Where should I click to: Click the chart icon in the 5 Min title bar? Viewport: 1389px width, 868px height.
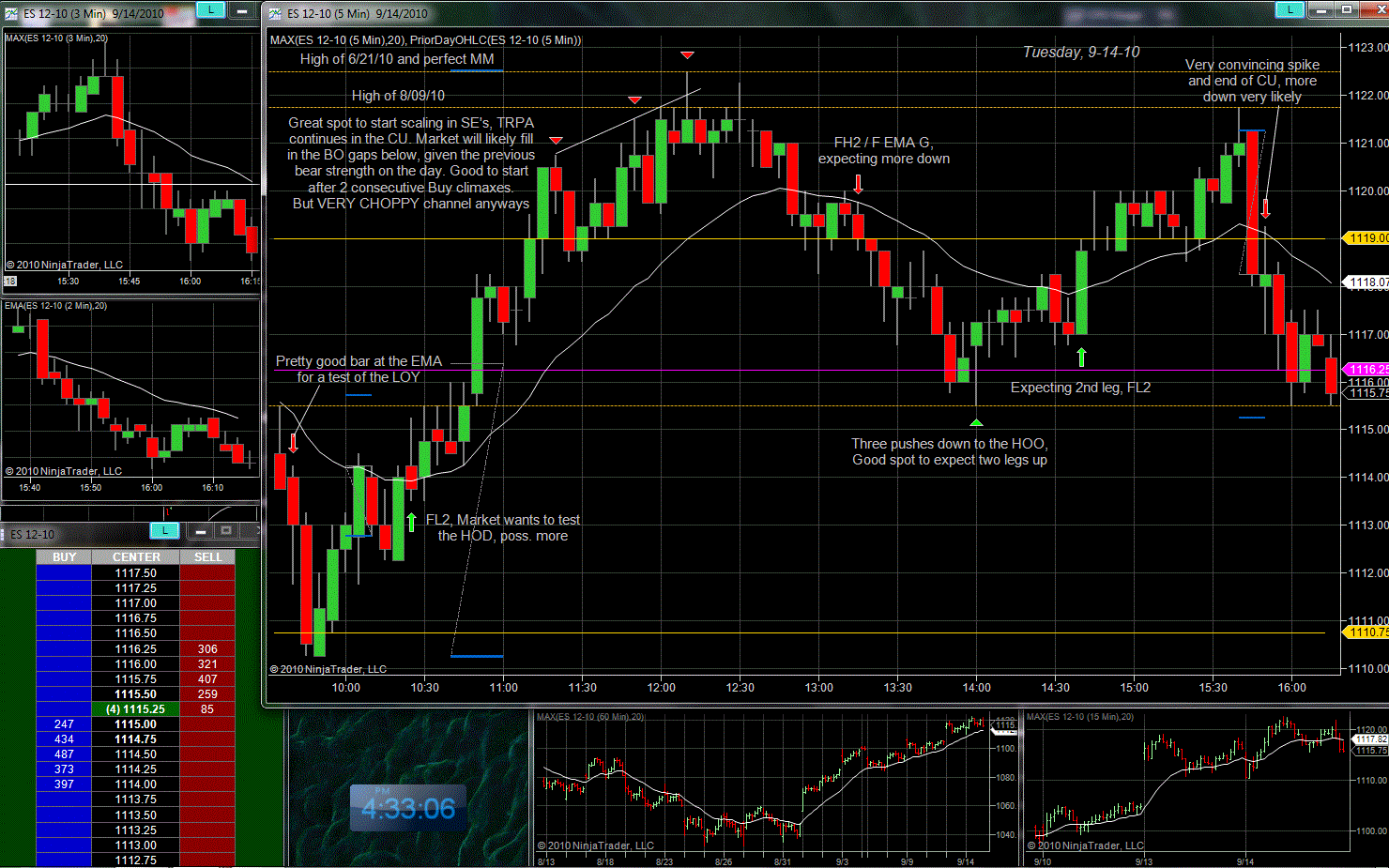coord(275,13)
